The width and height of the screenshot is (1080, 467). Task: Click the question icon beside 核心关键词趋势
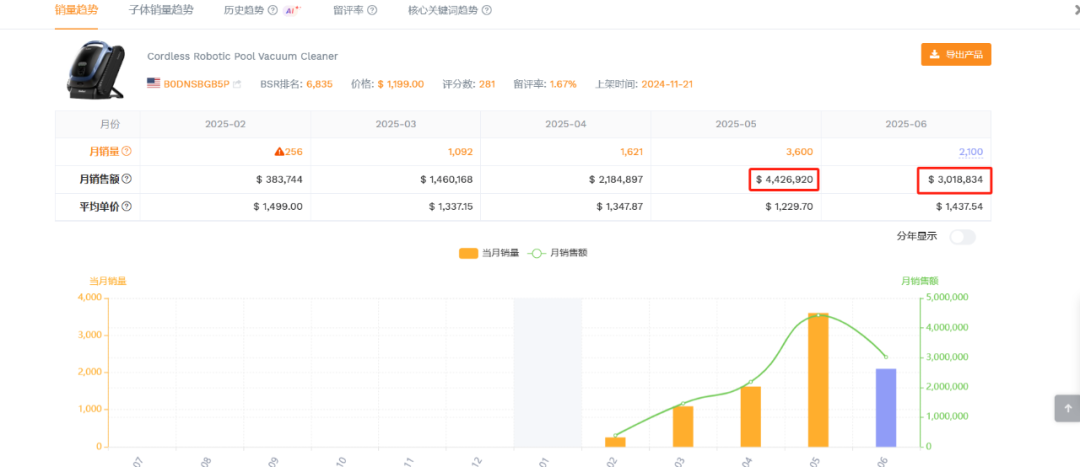[487, 10]
